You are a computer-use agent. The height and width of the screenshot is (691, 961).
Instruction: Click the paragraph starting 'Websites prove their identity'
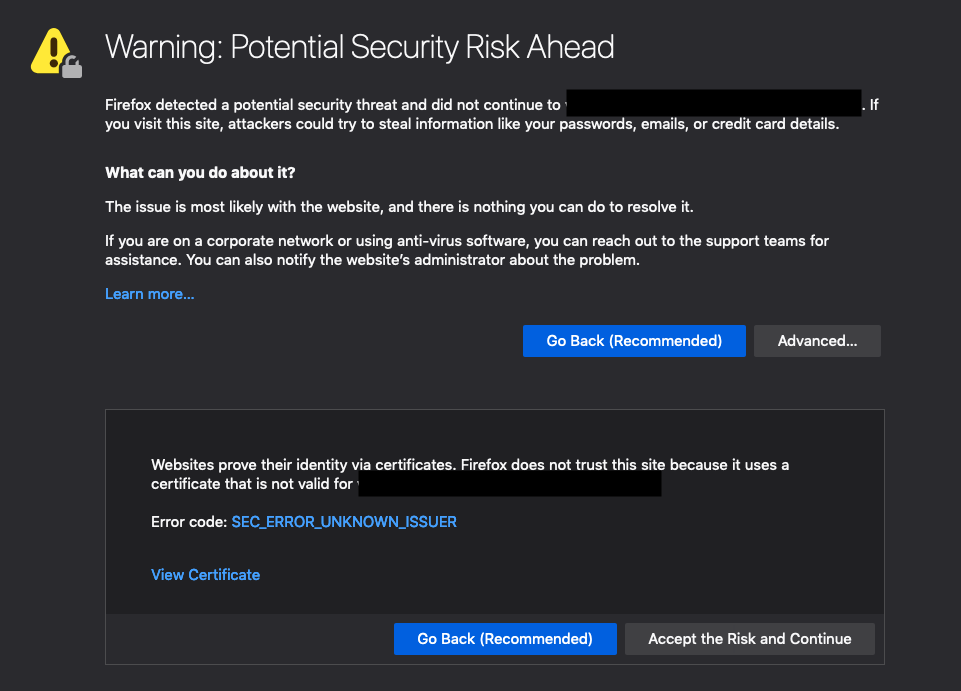(x=469, y=475)
